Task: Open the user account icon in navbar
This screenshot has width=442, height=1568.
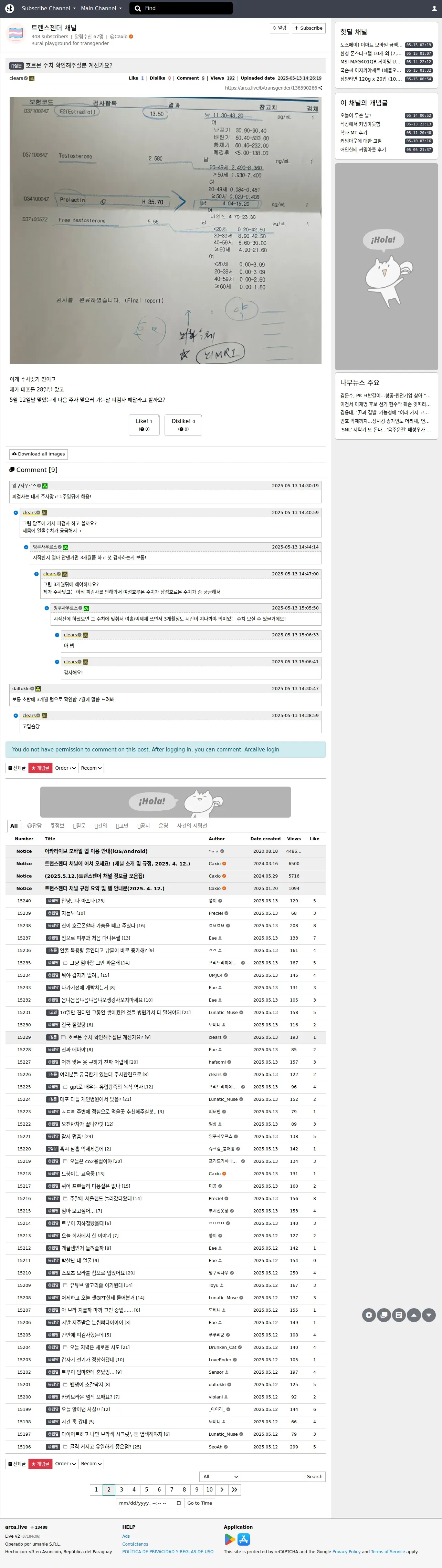Action: 433,9
